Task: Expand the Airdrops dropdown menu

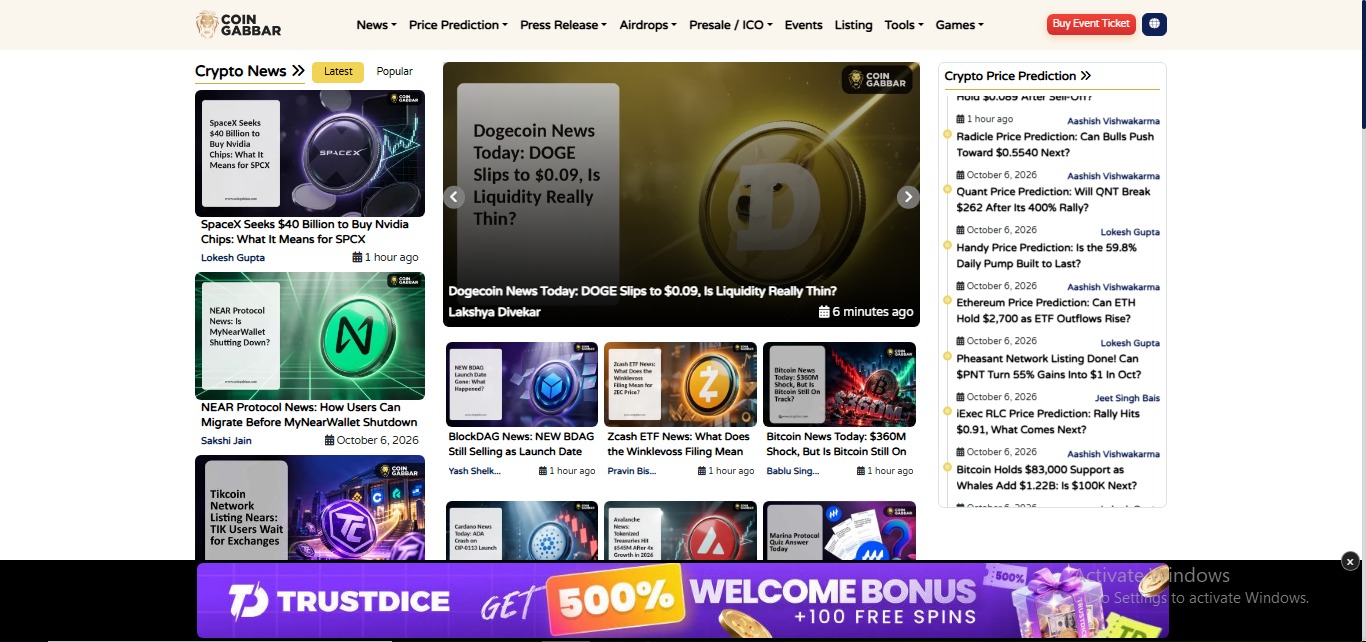Action: click(648, 25)
